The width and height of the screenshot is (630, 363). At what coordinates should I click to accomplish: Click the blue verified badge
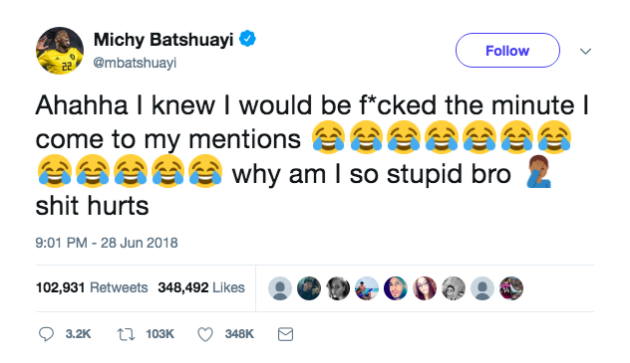(x=248, y=39)
